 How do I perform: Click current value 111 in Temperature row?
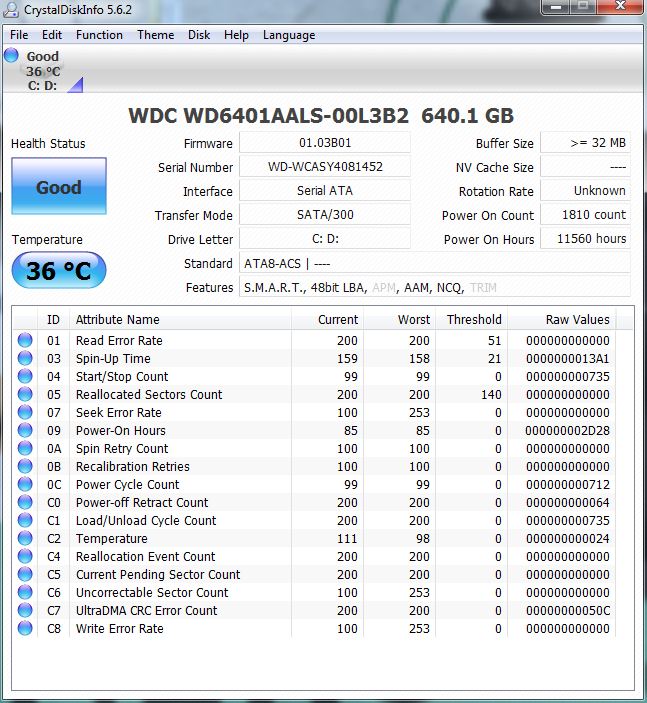click(x=347, y=538)
